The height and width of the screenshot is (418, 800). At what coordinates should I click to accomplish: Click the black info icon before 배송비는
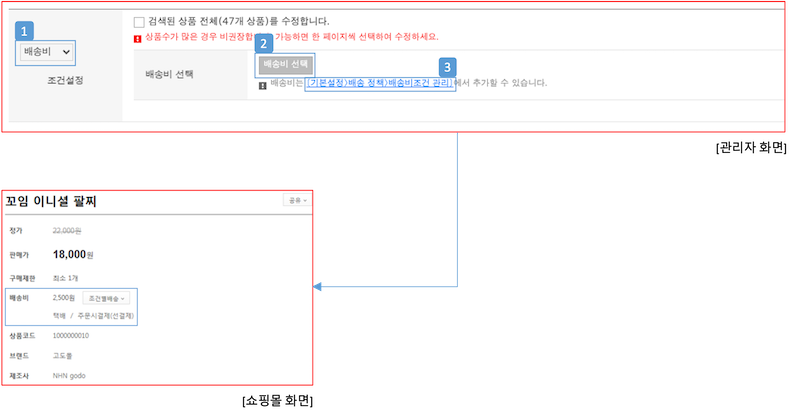tap(262, 84)
